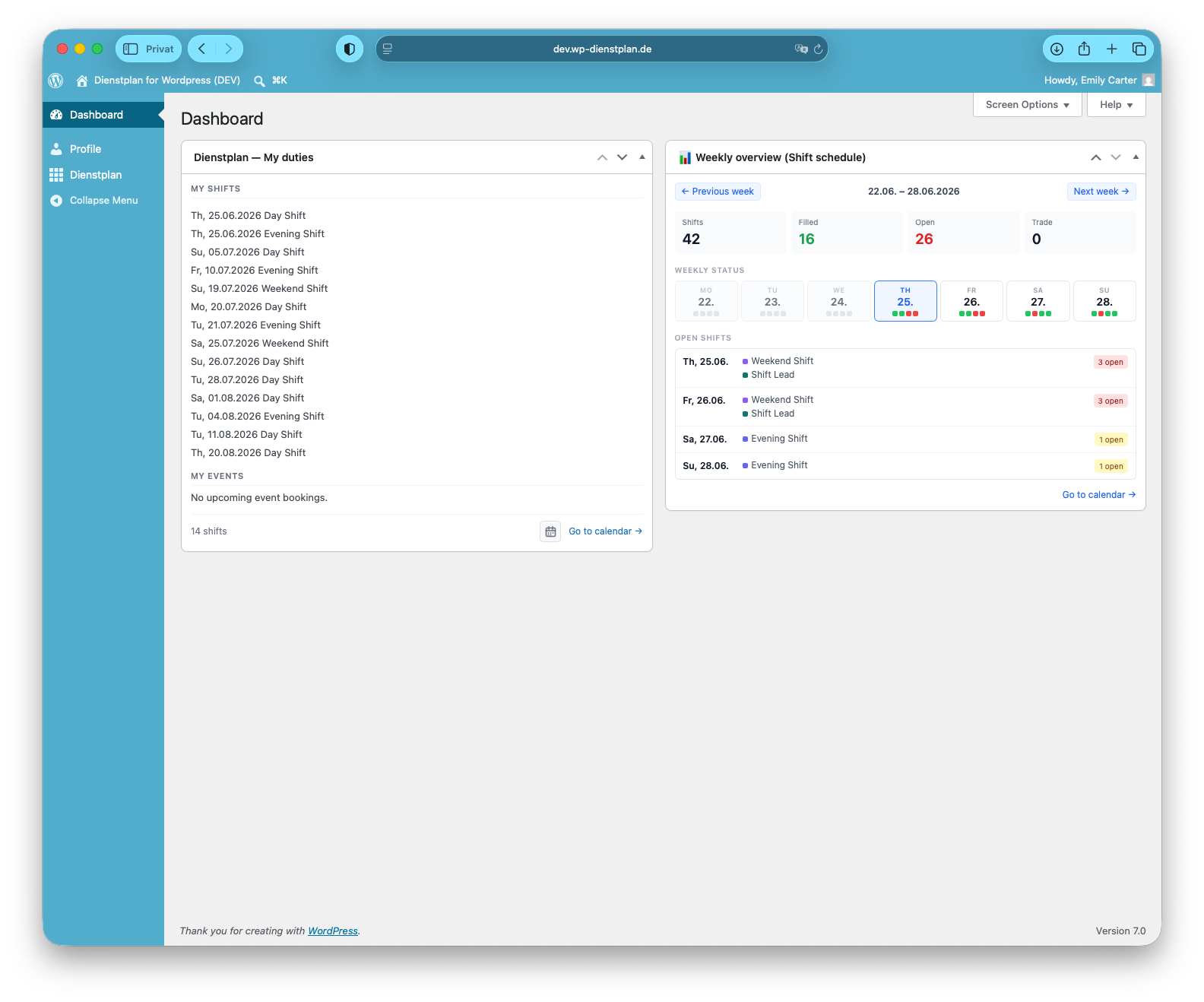Open Dienstplan in the sidebar menu
Image resolution: width=1204 pixels, height=1002 pixels.
(x=103, y=175)
